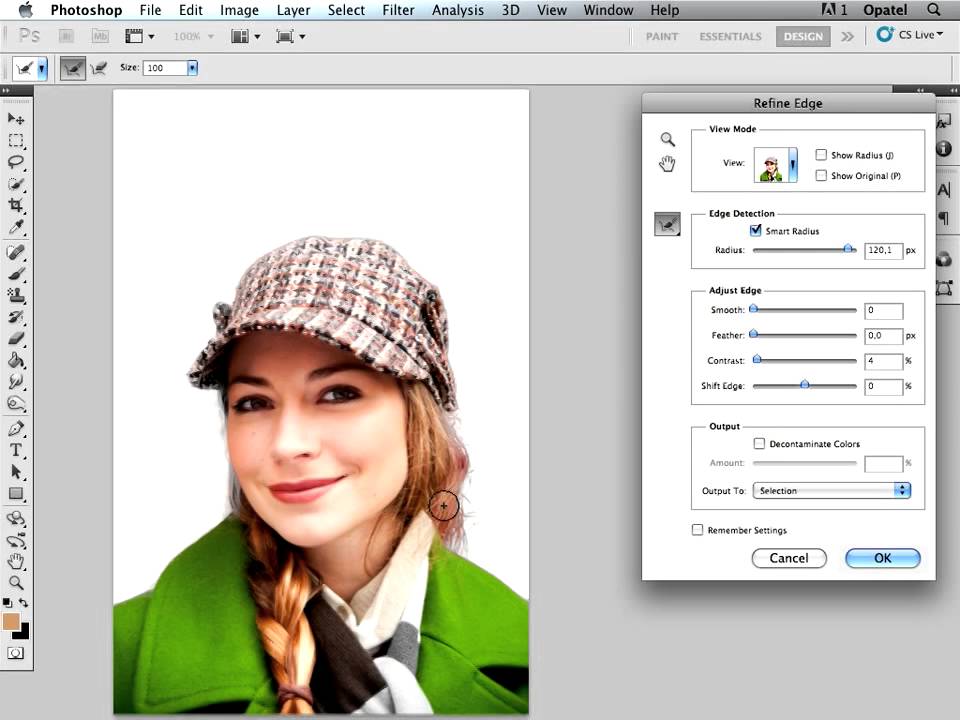Enable the Show Radius checkbox

click(821, 155)
